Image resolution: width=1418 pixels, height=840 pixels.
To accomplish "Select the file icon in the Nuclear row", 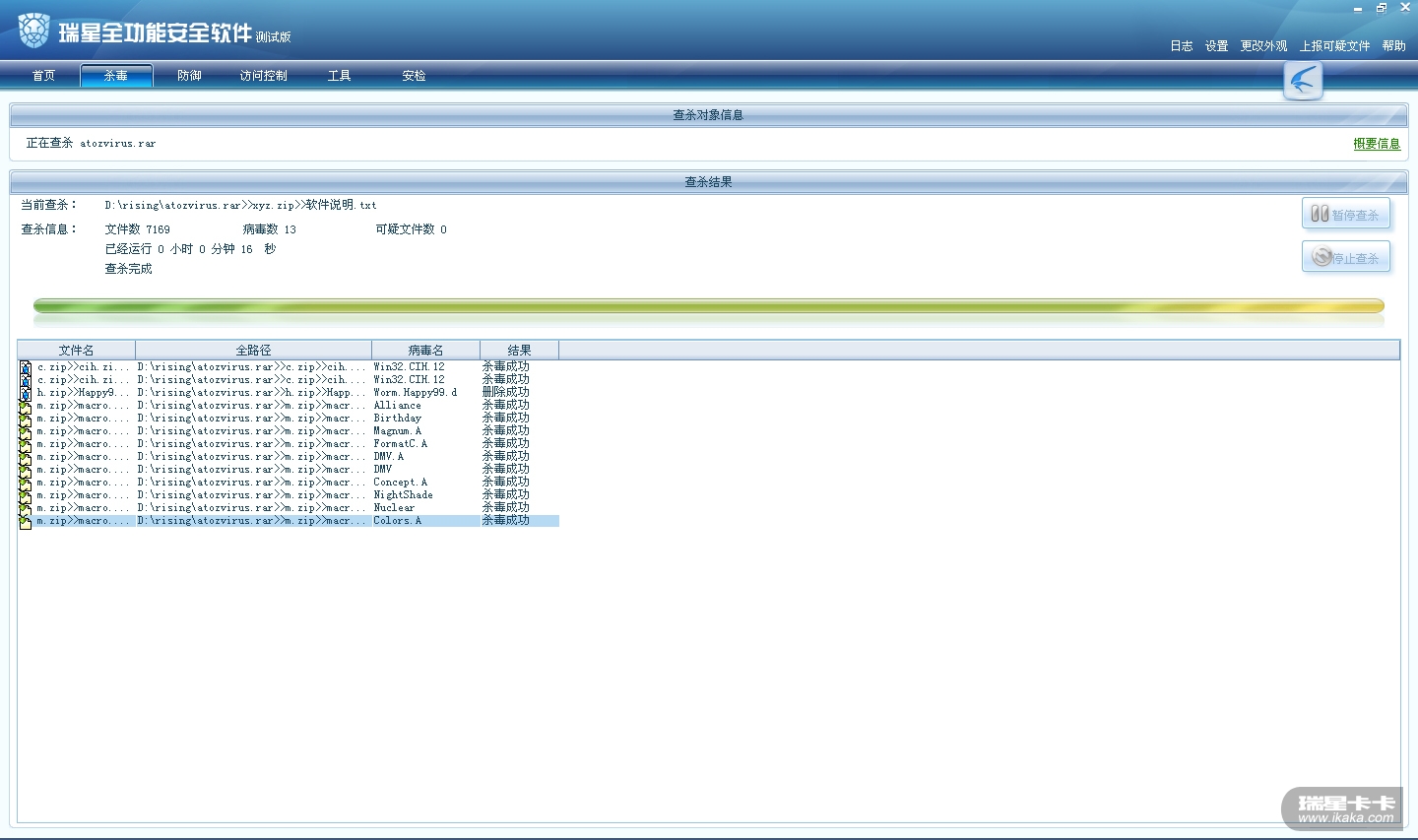I will point(25,508).
